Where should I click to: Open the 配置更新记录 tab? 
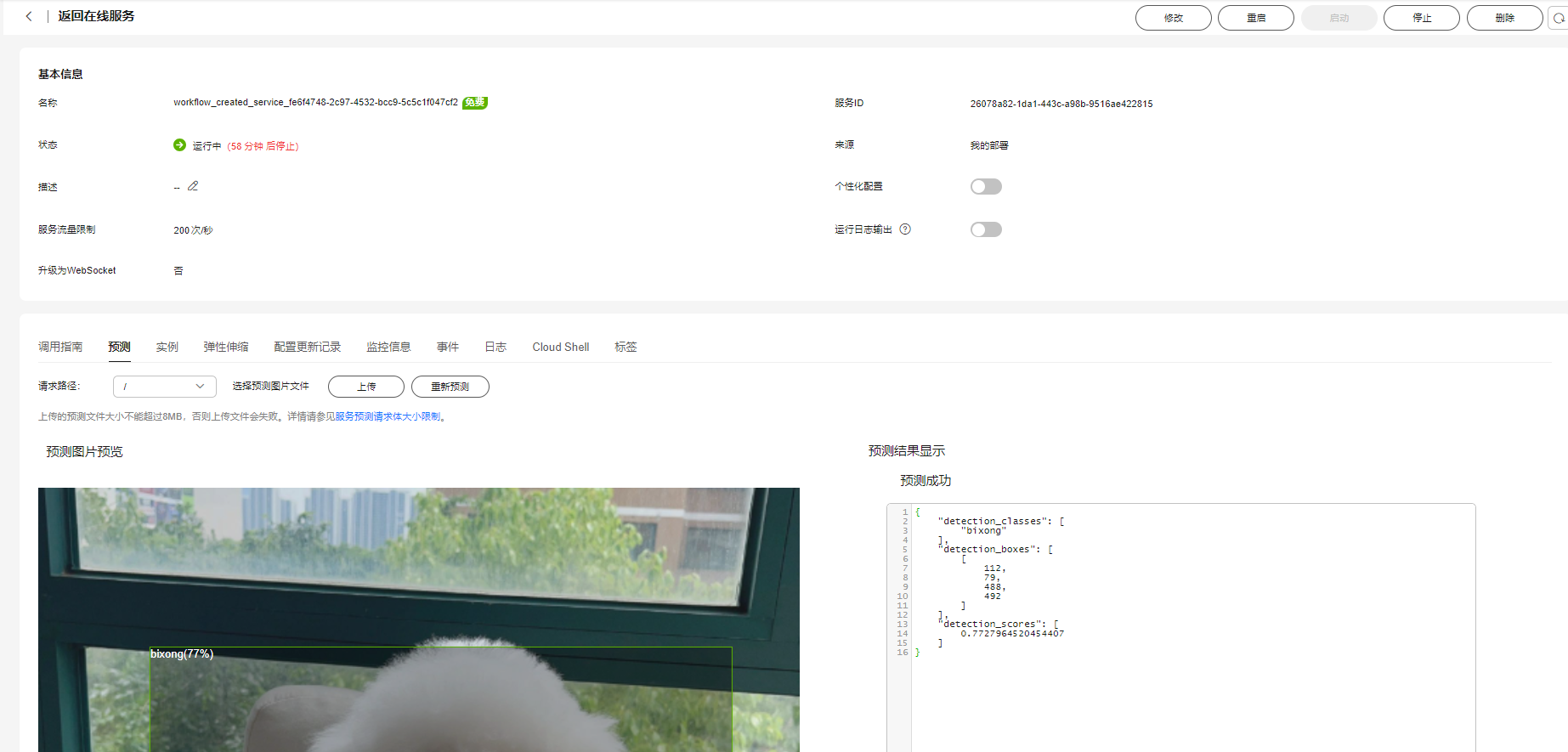[x=308, y=347]
